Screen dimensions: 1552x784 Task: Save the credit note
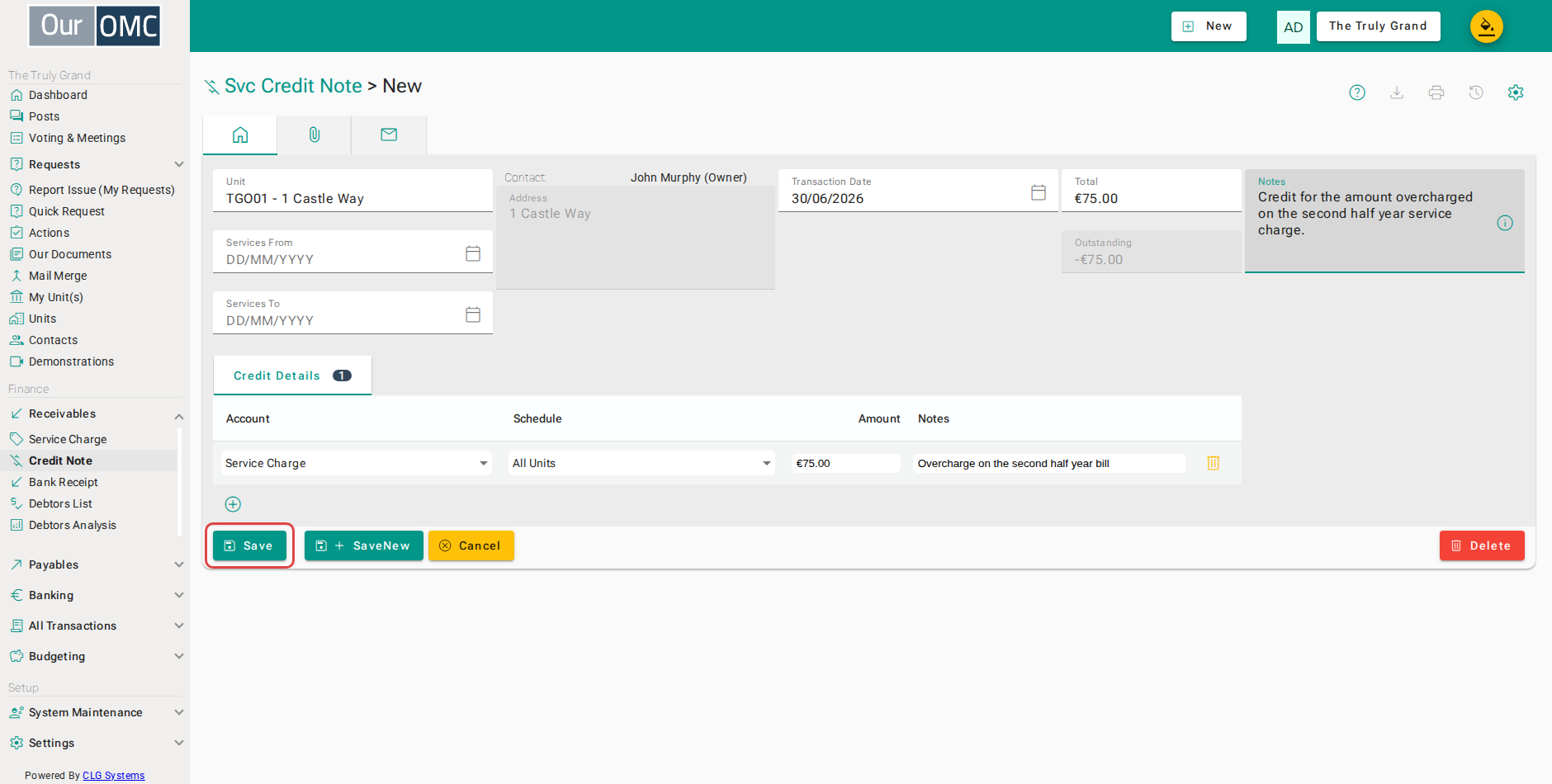pyautogui.click(x=249, y=545)
